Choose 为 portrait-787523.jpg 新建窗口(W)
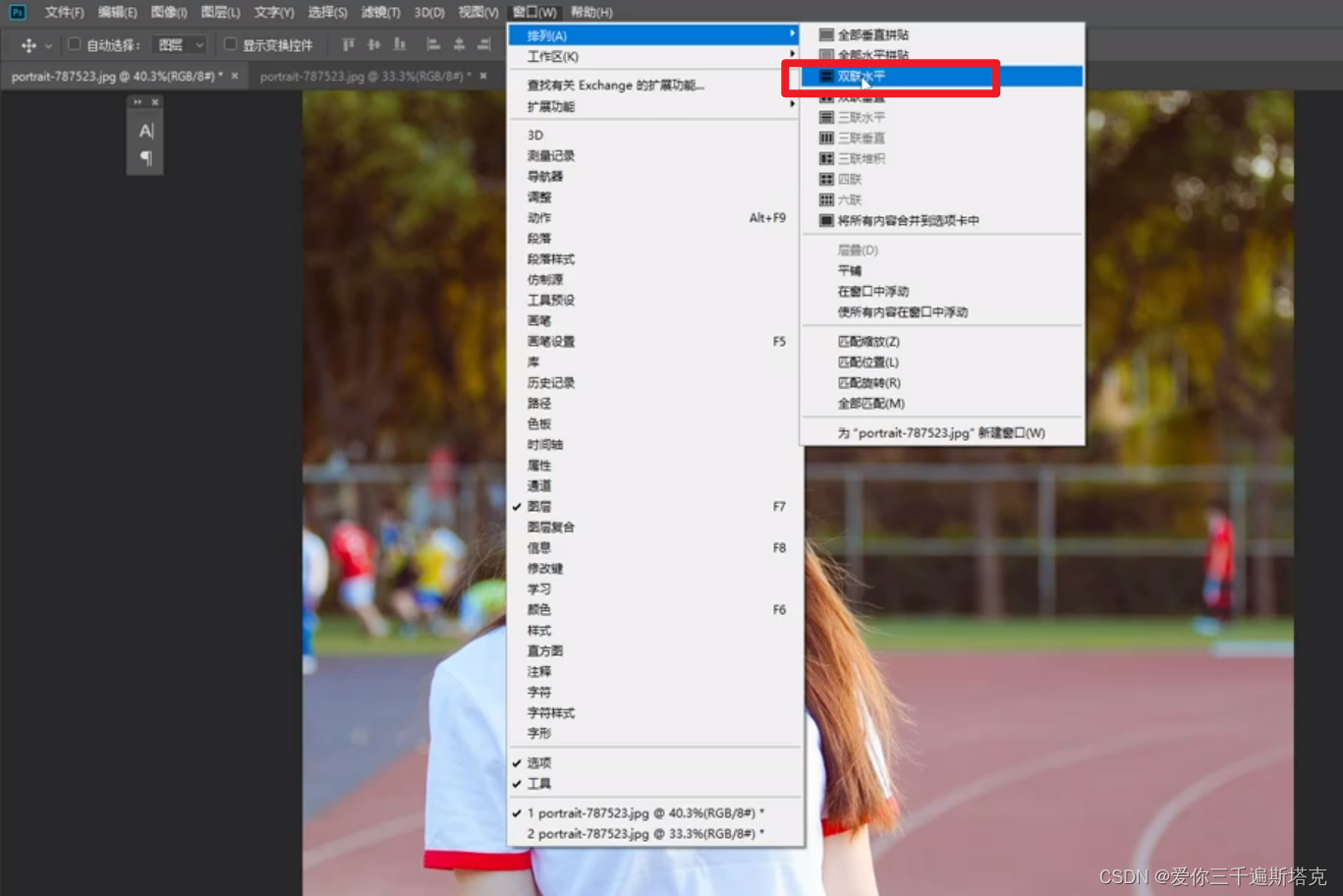 [943, 432]
